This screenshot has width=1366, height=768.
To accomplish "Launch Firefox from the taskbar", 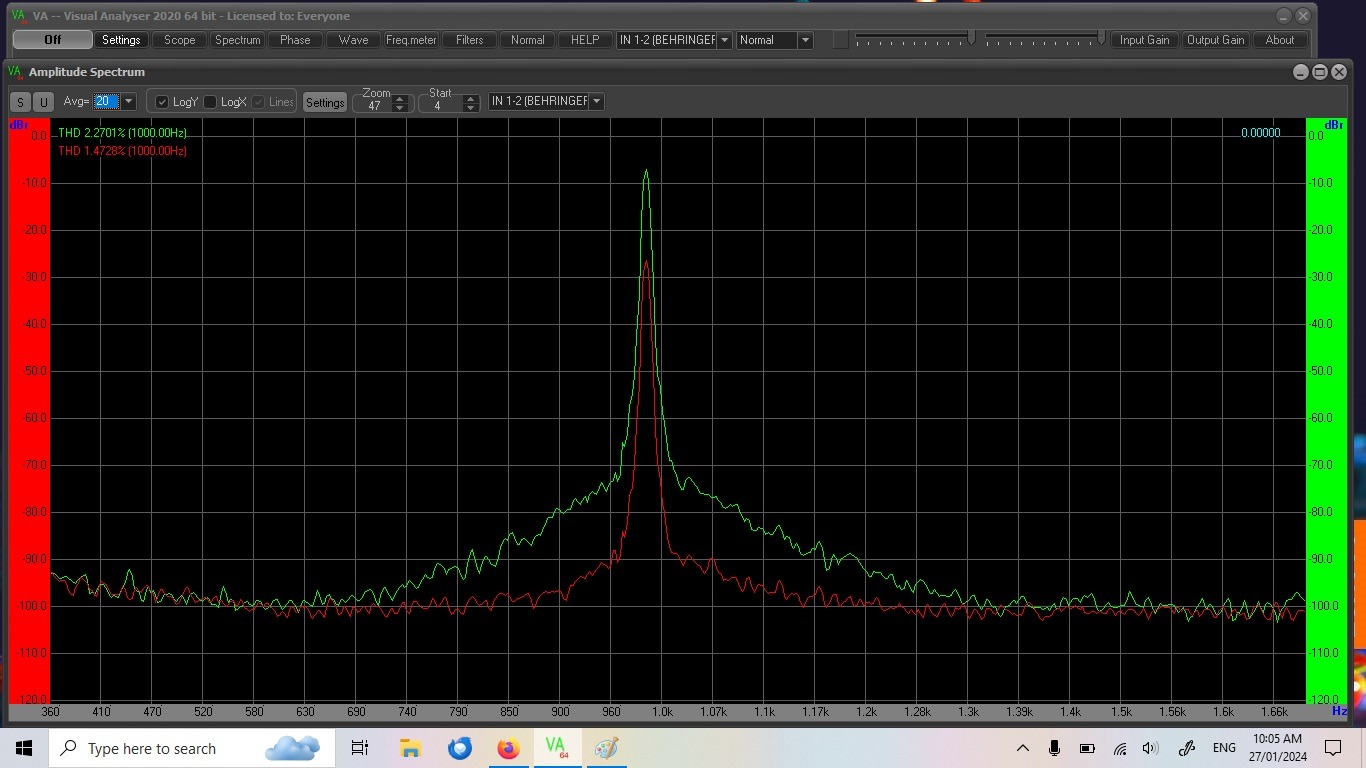I will point(508,748).
